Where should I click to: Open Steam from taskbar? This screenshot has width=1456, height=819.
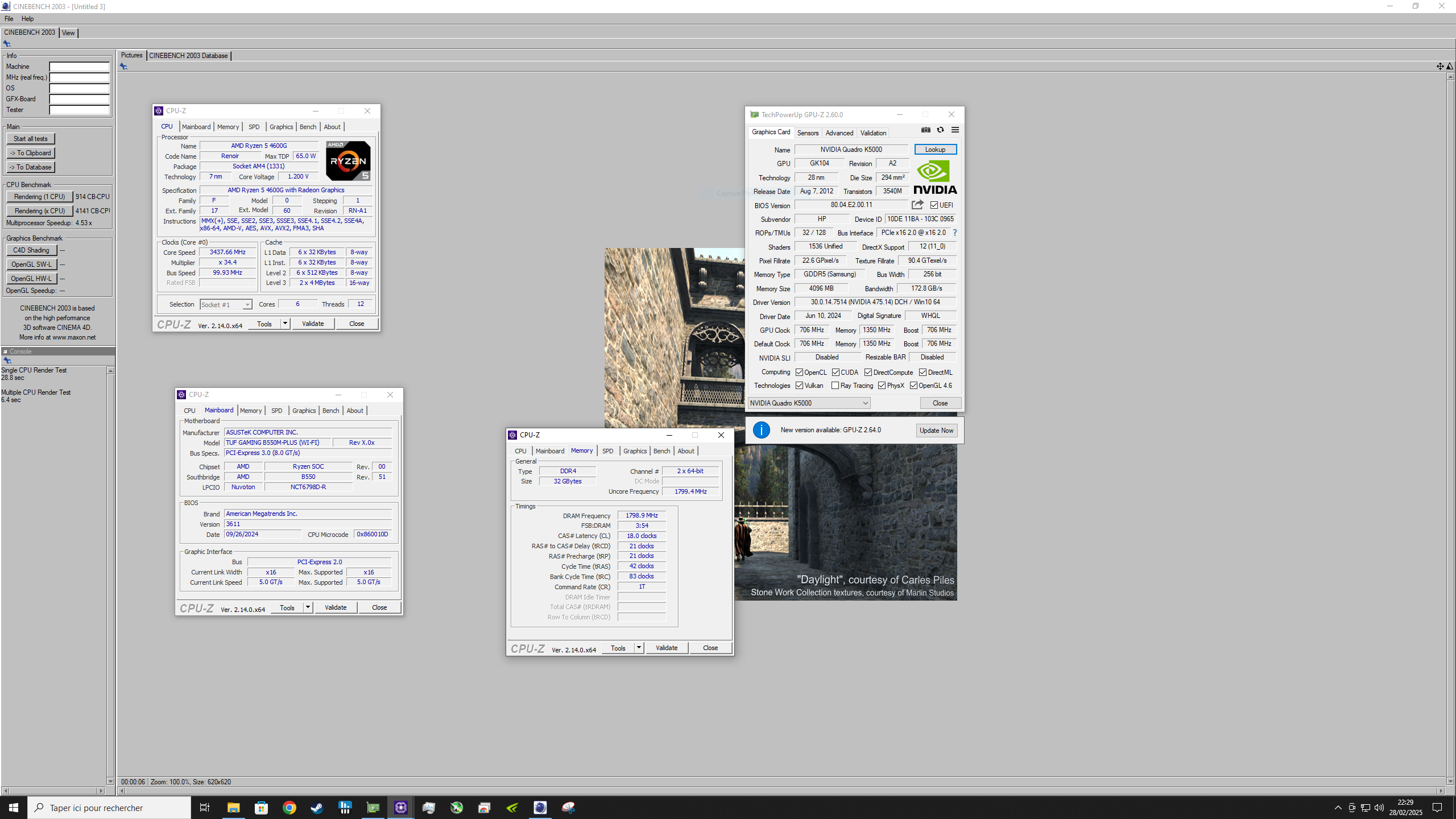click(317, 808)
